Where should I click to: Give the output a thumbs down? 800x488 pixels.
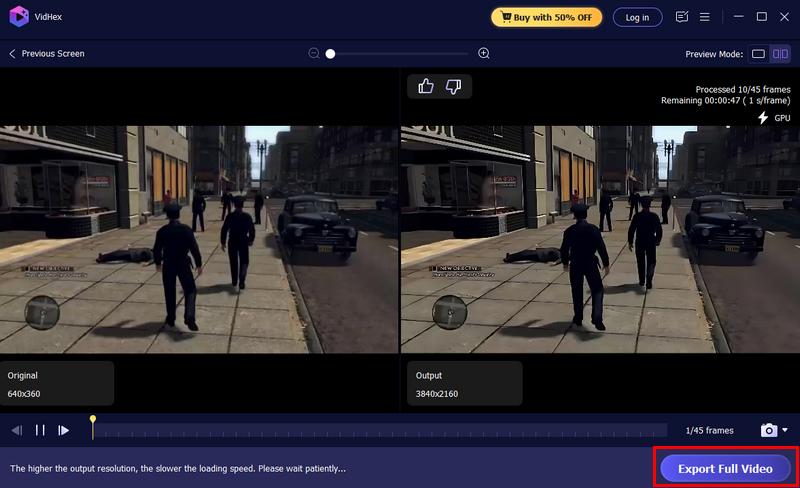coord(453,87)
